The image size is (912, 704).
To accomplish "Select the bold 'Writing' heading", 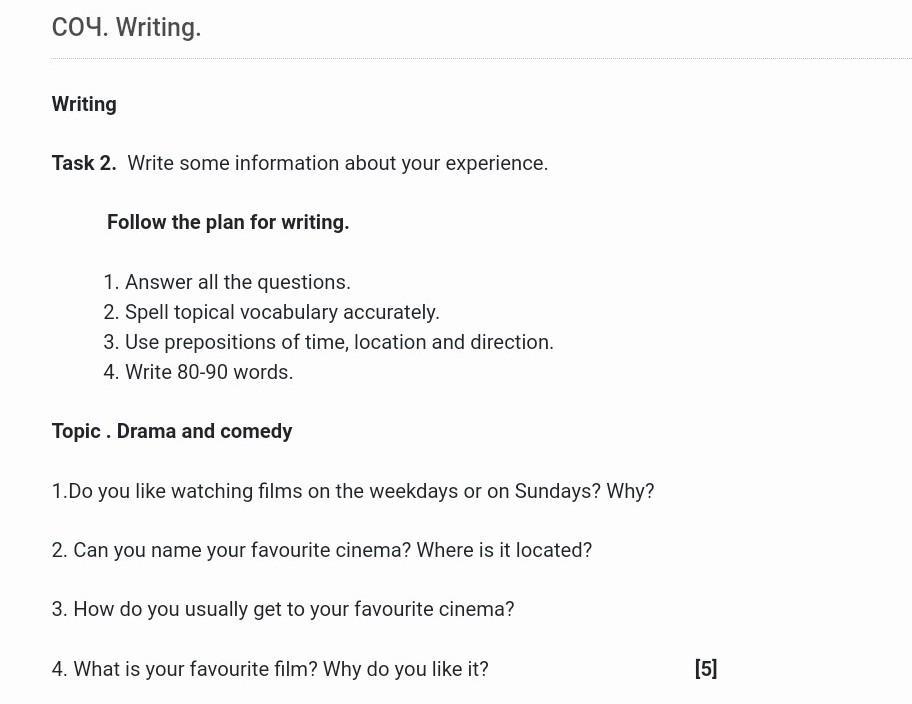I will 84,104.
